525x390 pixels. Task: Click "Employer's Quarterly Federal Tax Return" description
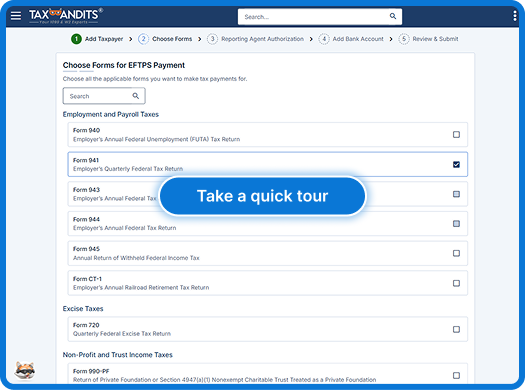coord(128,169)
